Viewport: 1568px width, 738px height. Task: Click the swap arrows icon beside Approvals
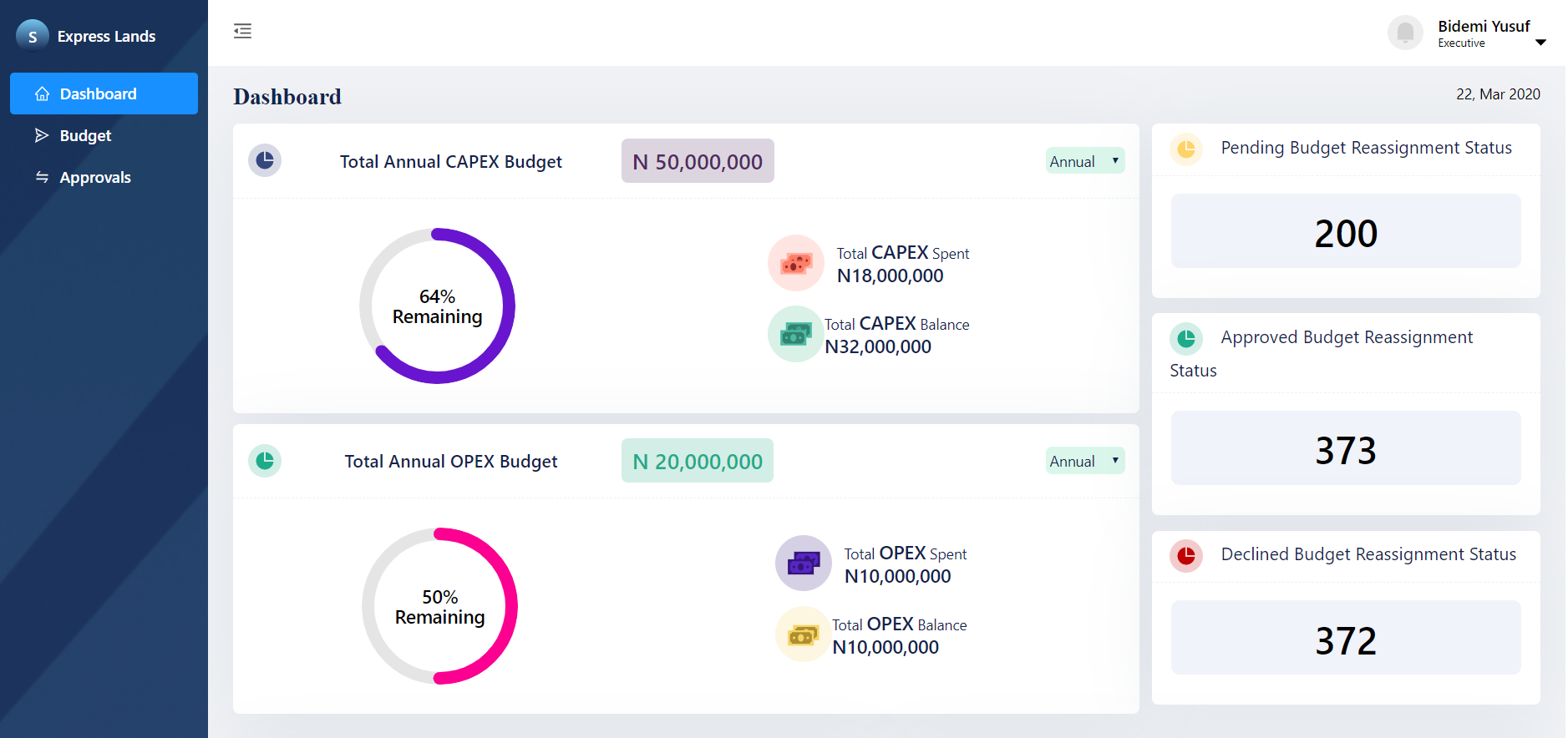coord(42,177)
